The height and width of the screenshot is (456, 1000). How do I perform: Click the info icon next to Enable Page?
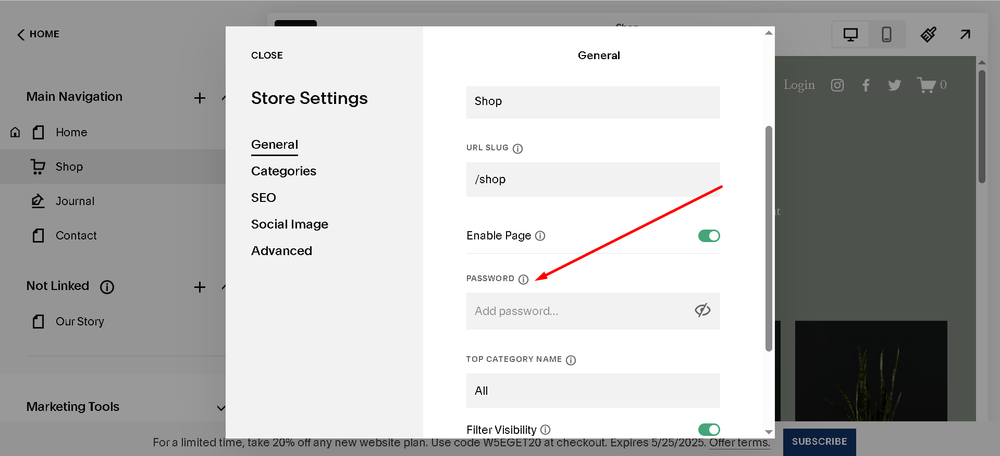coord(540,236)
